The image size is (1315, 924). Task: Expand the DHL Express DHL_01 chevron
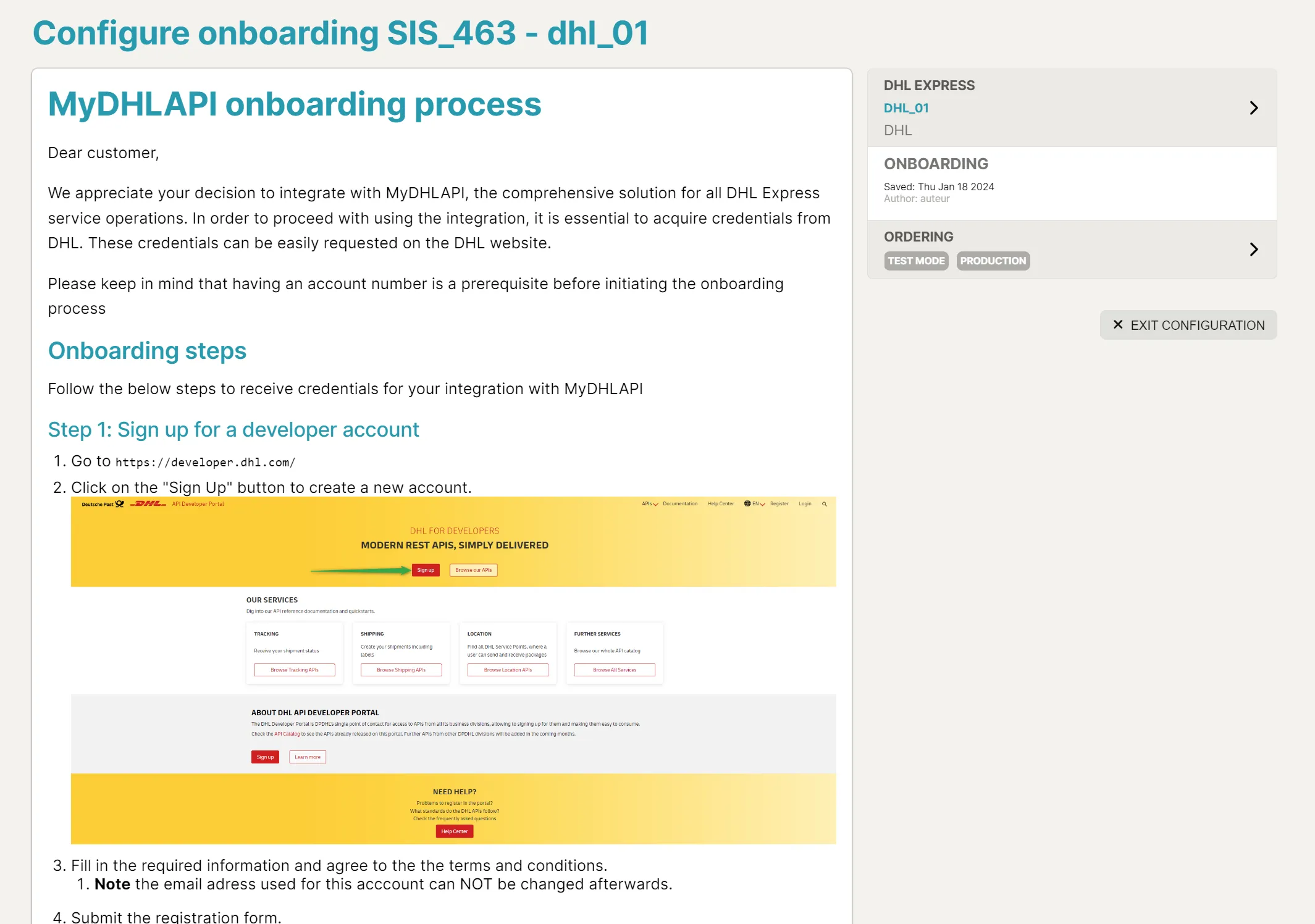(x=1253, y=108)
